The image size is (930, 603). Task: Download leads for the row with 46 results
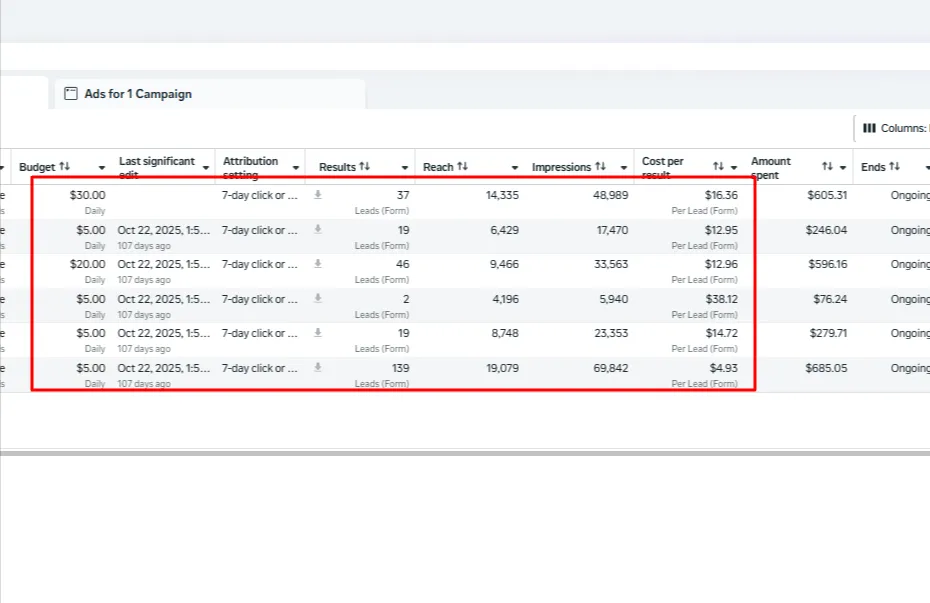[x=318, y=264]
